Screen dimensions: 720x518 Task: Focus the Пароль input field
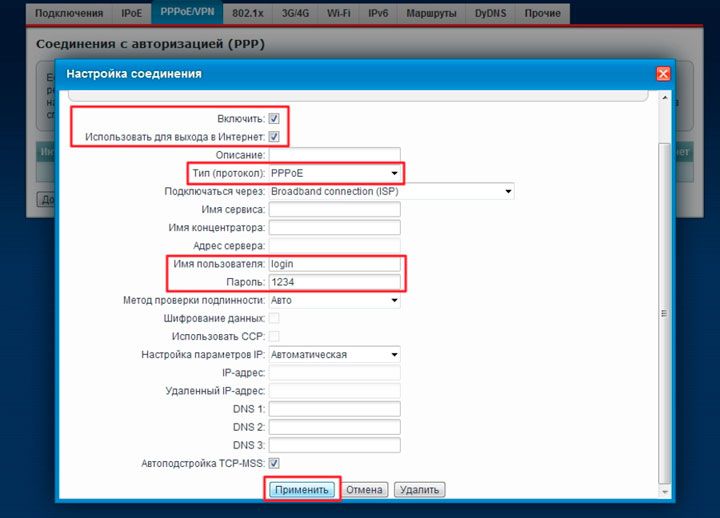[x=334, y=282]
